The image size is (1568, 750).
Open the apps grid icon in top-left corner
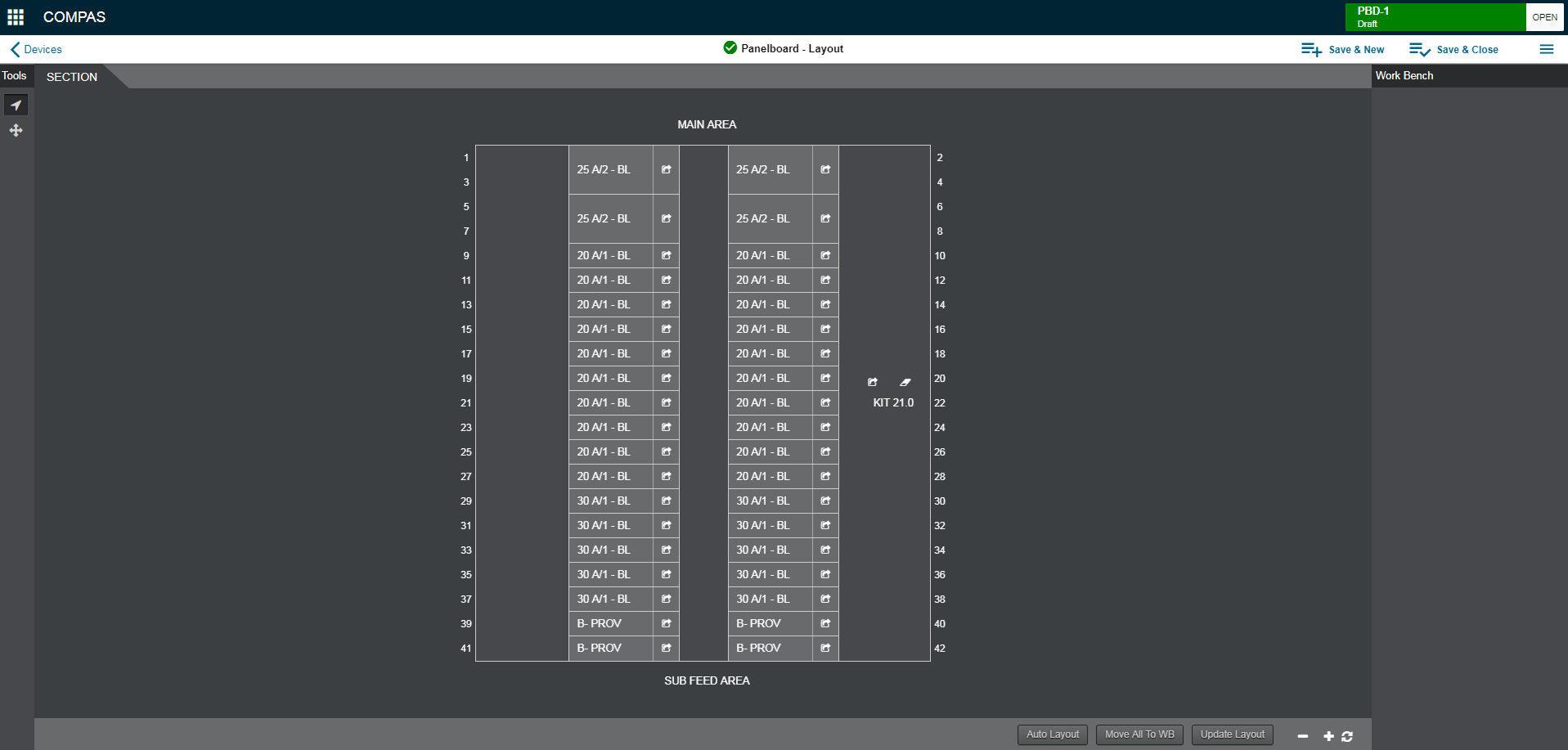[15, 16]
